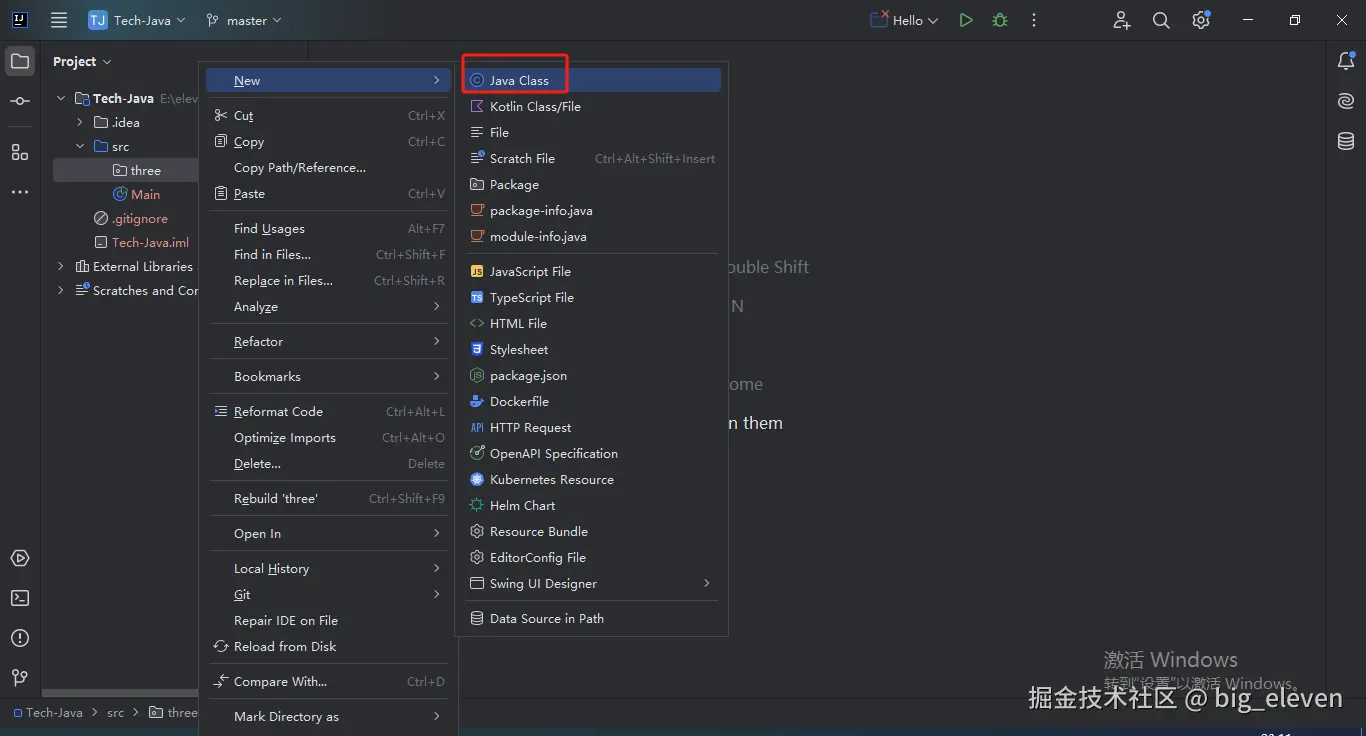Open the Database tool window icon

pyautogui.click(x=1346, y=141)
